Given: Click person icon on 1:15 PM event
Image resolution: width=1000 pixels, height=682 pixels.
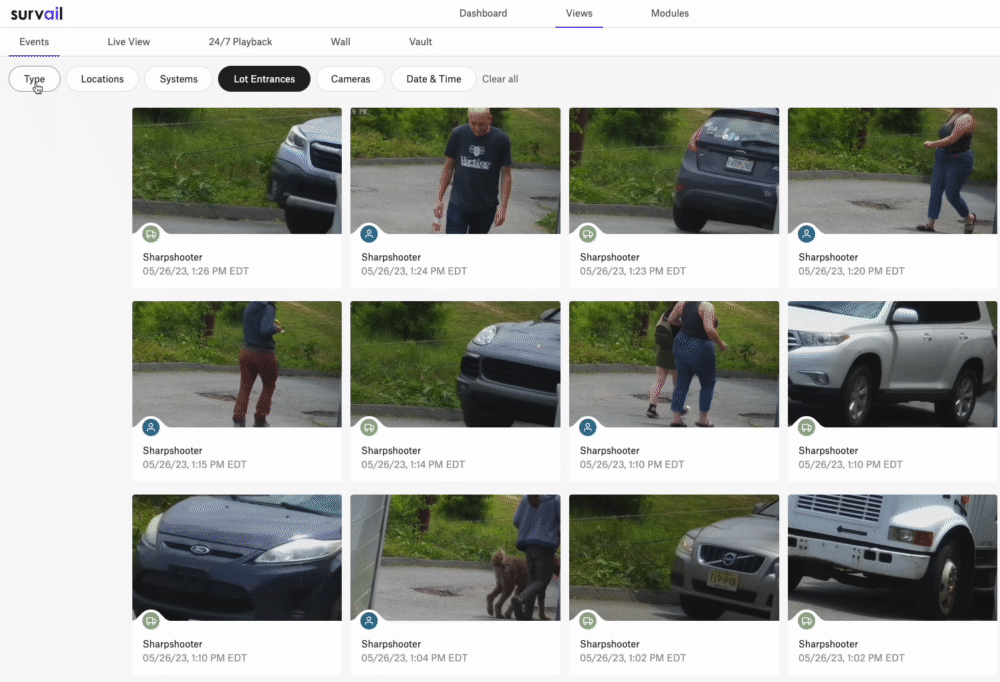Looking at the screenshot, I should pyautogui.click(x=151, y=427).
